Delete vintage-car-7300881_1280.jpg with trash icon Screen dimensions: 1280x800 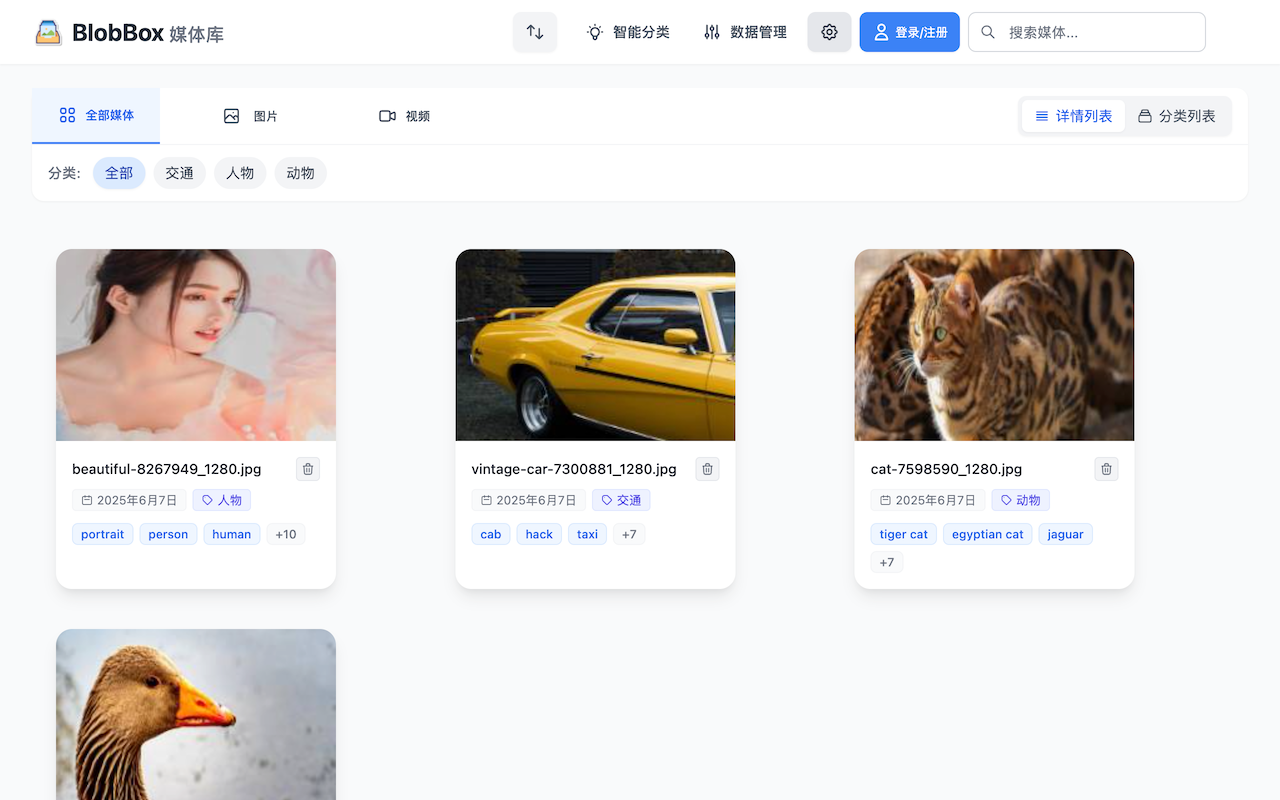pos(707,469)
